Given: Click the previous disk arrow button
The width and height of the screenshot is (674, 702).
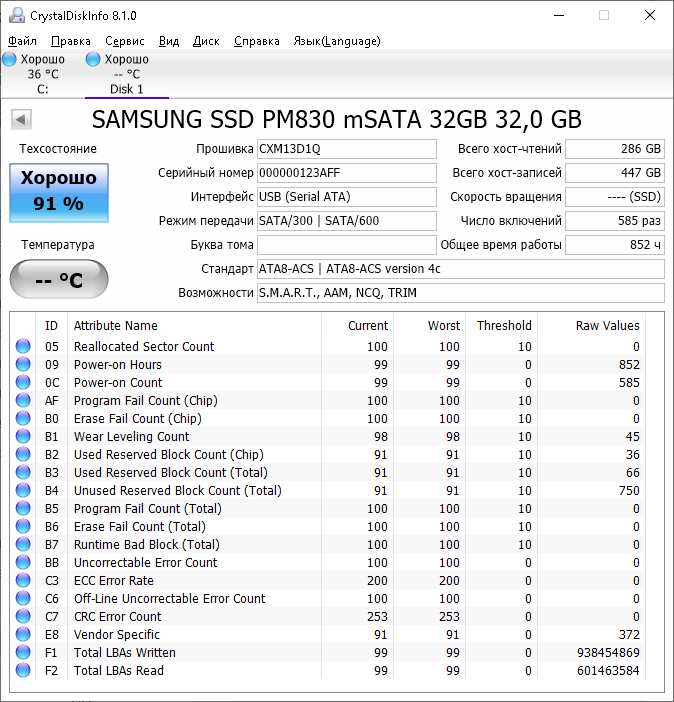Looking at the screenshot, I should [x=21, y=120].
